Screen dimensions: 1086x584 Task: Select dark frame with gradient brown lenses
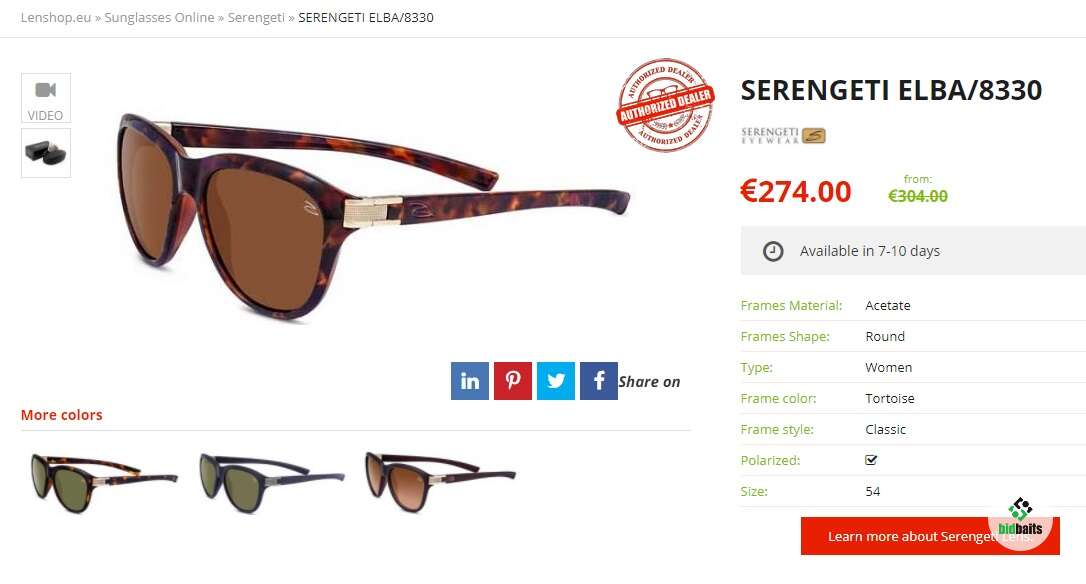click(x=439, y=482)
